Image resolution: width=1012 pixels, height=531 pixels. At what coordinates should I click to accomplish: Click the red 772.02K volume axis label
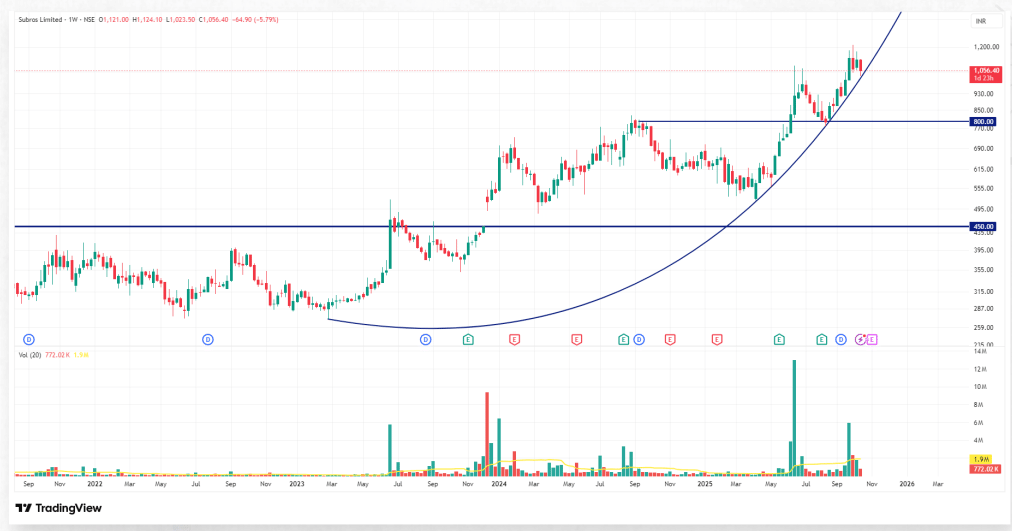[981, 468]
